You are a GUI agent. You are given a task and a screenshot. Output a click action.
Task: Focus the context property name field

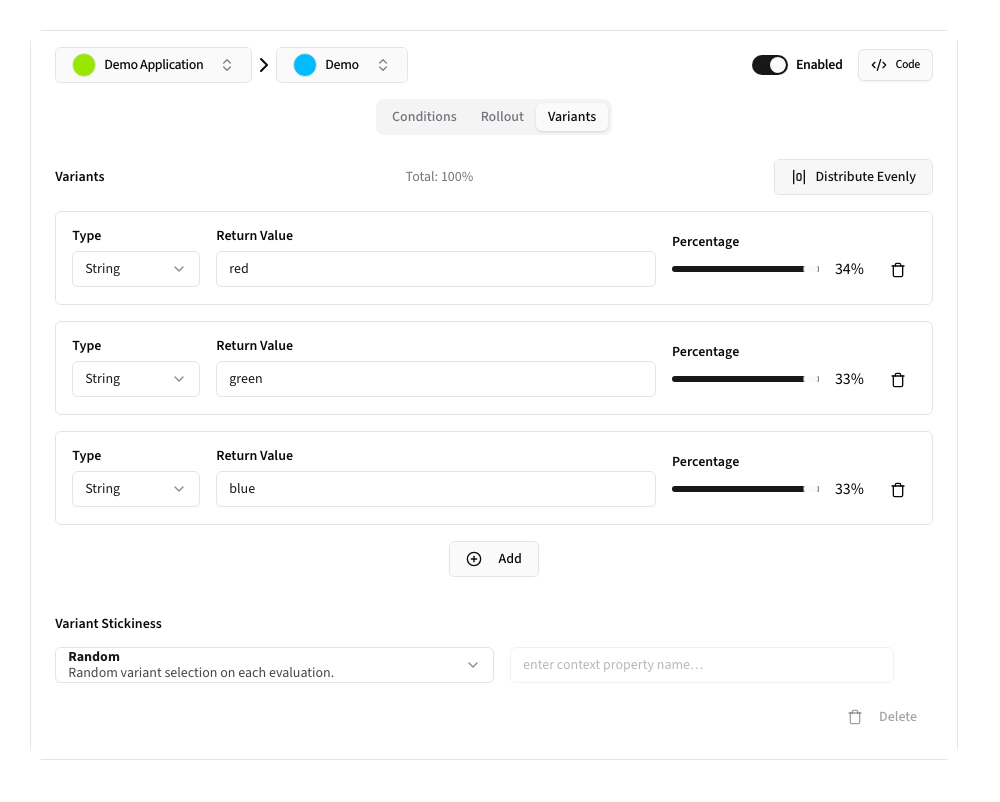[x=701, y=665]
